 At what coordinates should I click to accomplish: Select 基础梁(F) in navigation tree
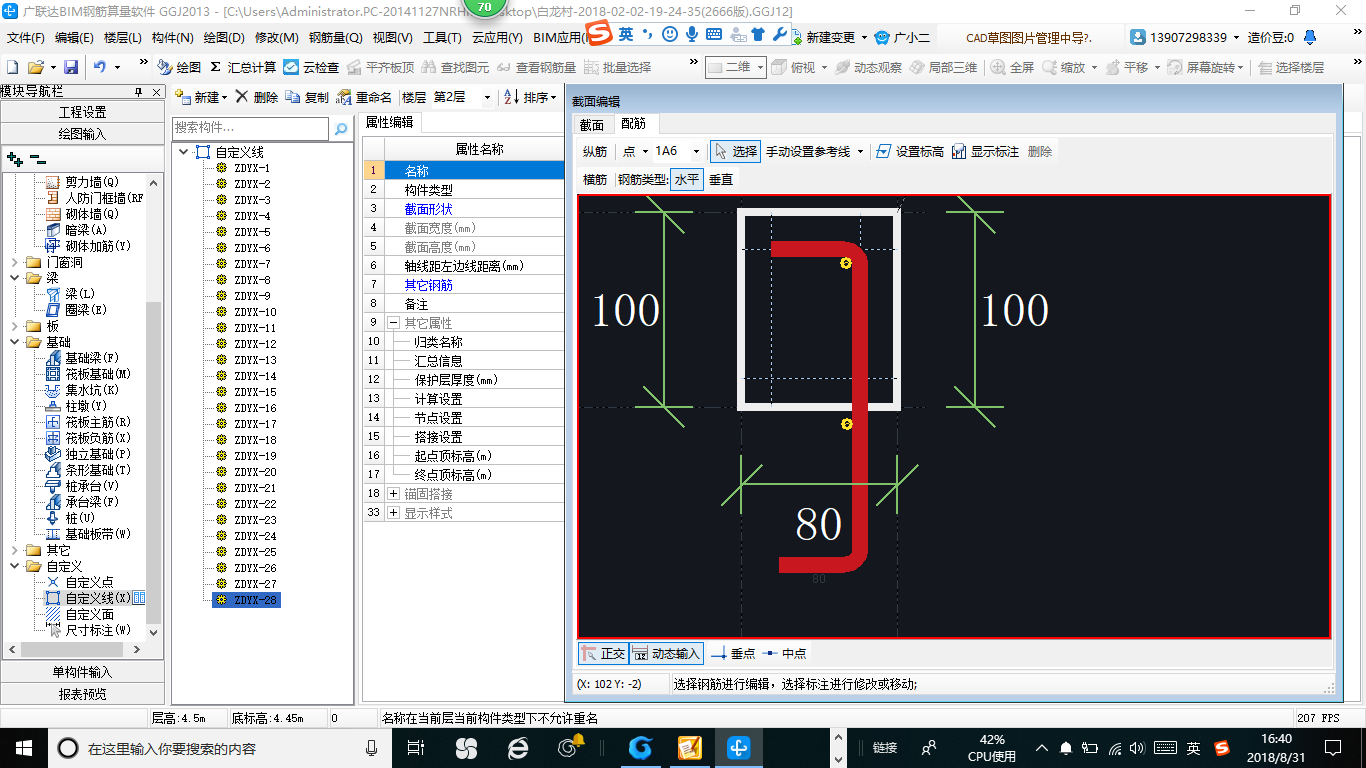pos(91,358)
